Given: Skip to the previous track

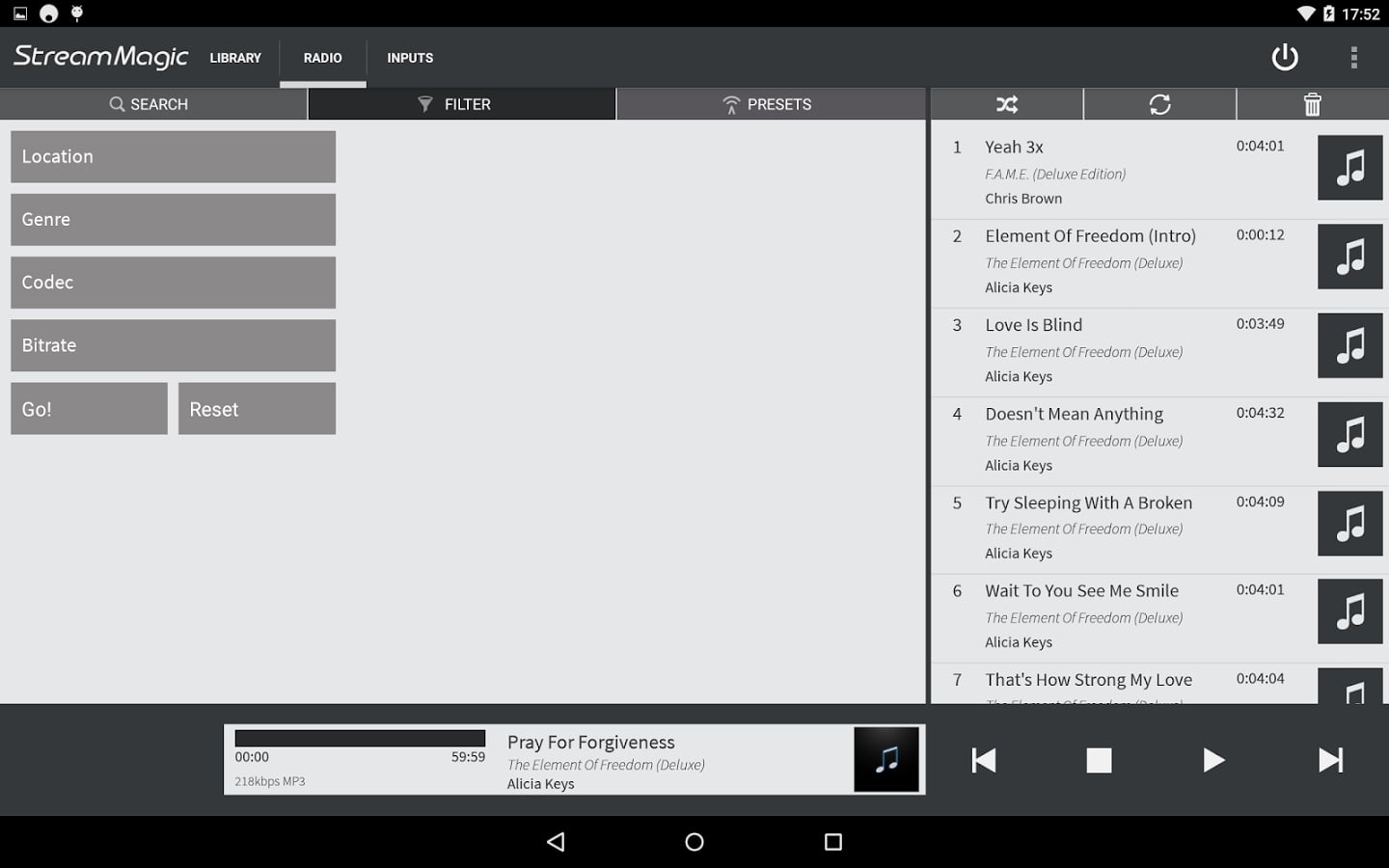Looking at the screenshot, I should [984, 760].
